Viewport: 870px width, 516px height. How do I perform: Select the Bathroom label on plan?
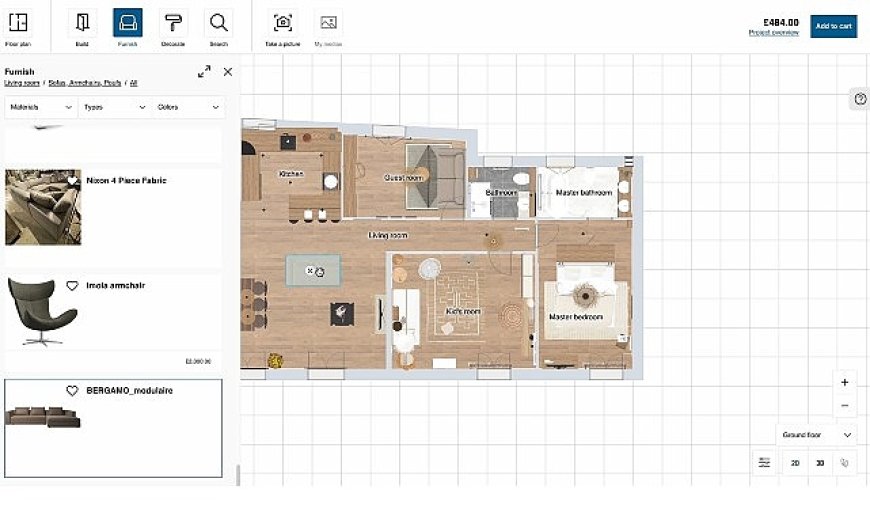502,193
